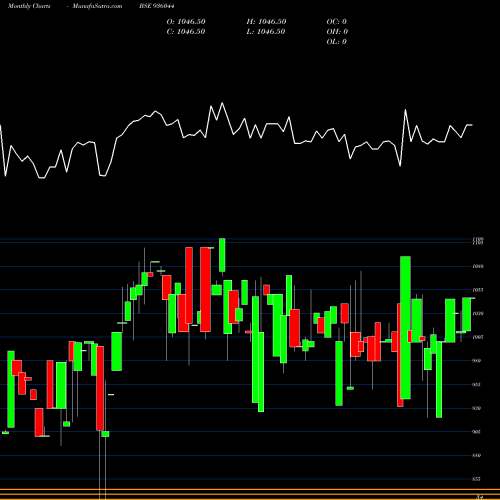
Task: Select the "OC: 0" value
Action: coord(337,22)
